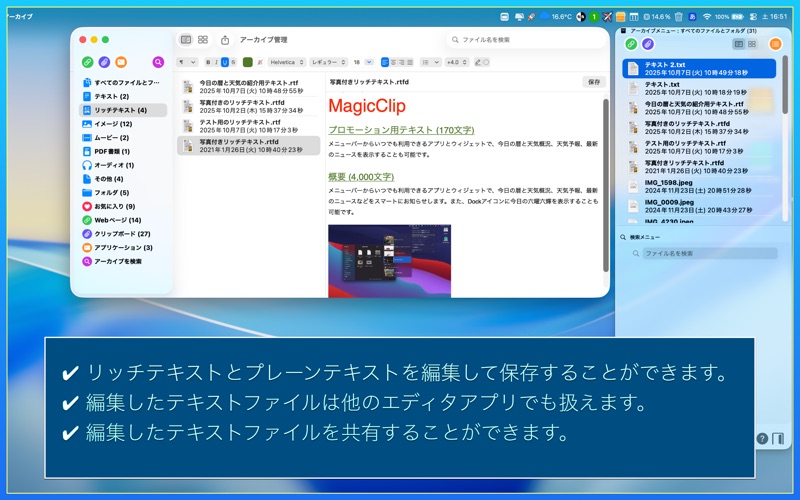The width and height of the screenshot is (800, 500).
Task: Switch archive menu panel to list view
Action: pos(738,44)
